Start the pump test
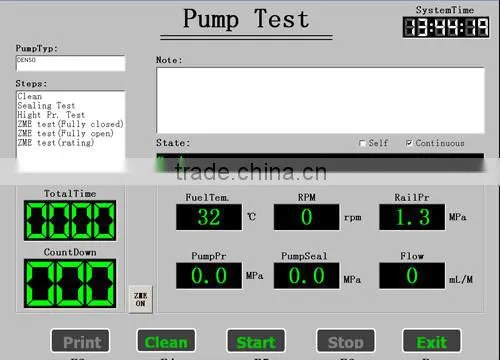The width and height of the screenshot is (500, 360). pos(256,341)
